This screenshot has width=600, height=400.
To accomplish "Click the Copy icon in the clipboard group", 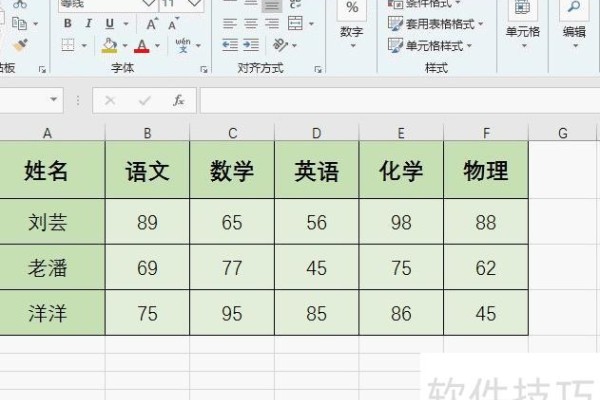I will [19, 24].
